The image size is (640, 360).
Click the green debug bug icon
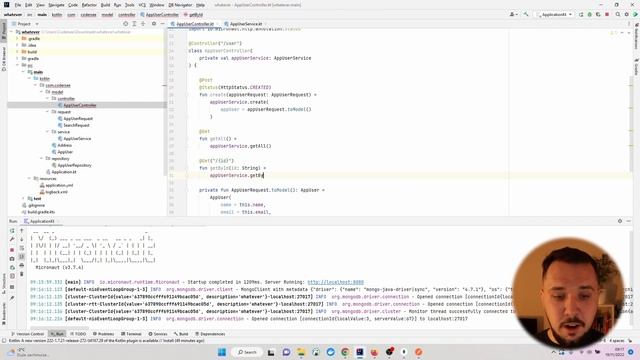[589, 14]
